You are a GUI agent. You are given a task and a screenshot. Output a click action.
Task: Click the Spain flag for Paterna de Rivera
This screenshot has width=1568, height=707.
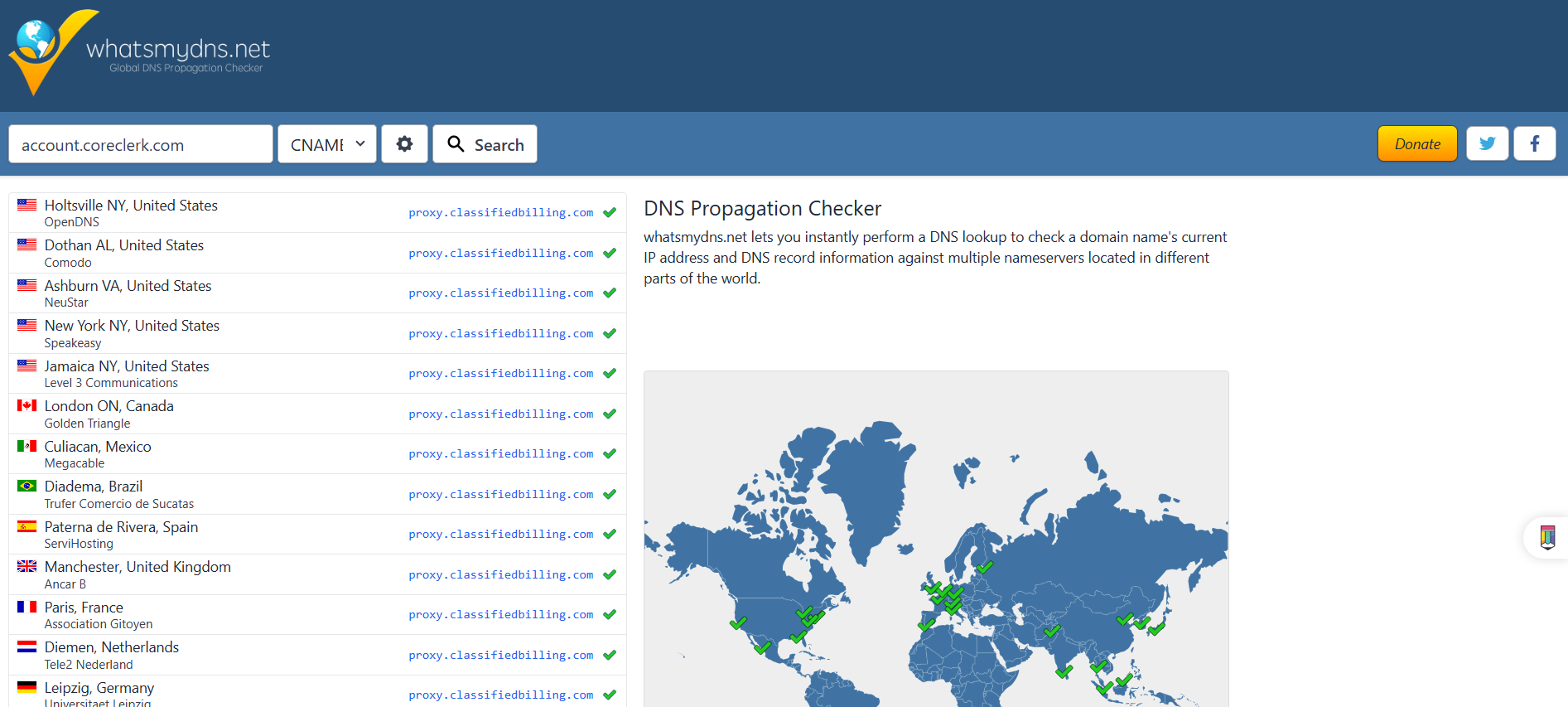(27, 526)
